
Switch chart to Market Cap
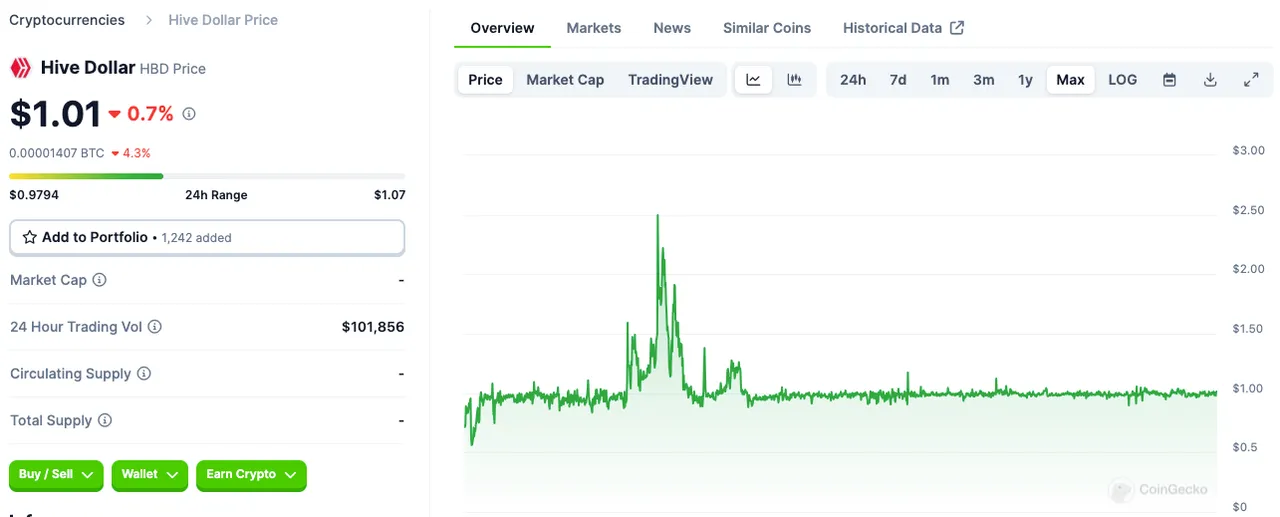pyautogui.click(x=565, y=80)
